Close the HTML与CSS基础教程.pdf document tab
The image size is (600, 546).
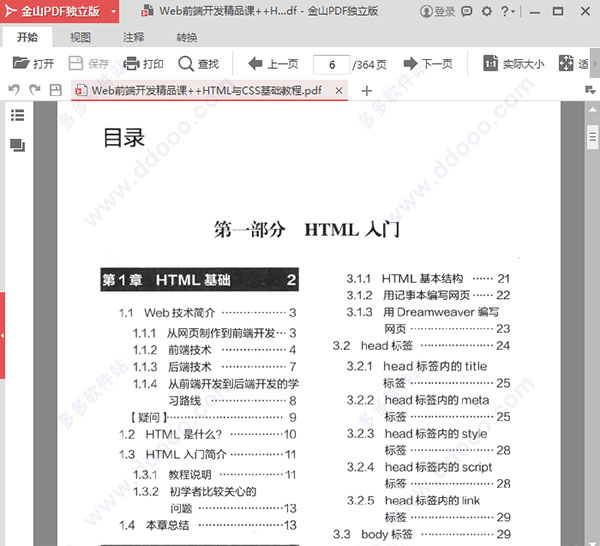point(339,91)
